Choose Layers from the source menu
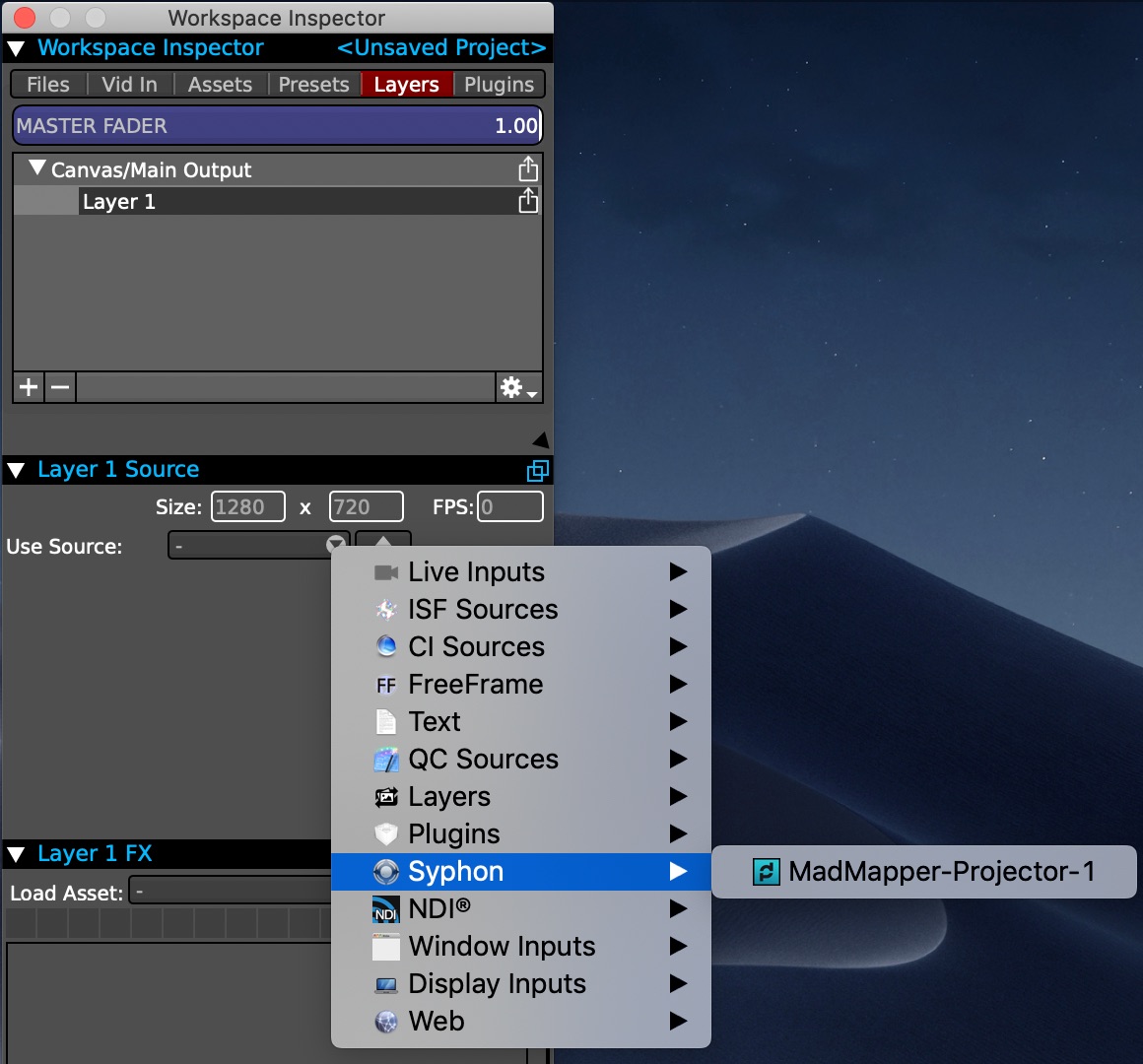The height and width of the screenshot is (1064, 1143). coord(521,797)
